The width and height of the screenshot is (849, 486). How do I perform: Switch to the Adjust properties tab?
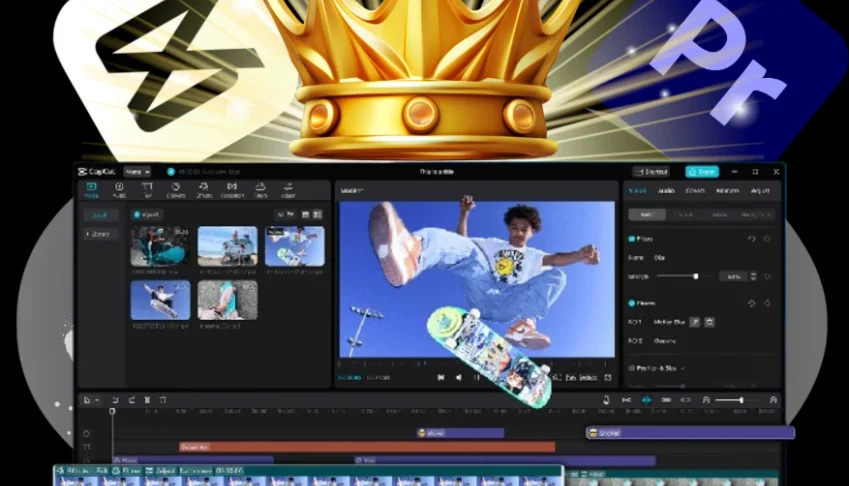click(760, 191)
